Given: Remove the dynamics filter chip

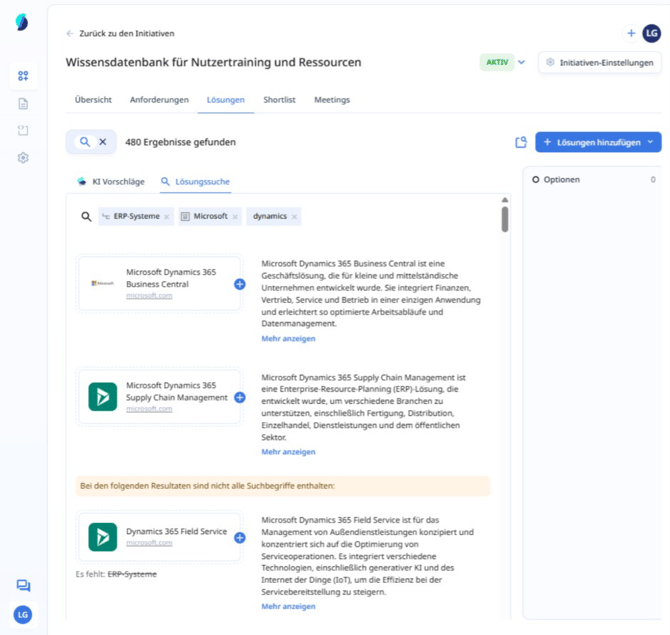Looking at the screenshot, I should pos(294,217).
